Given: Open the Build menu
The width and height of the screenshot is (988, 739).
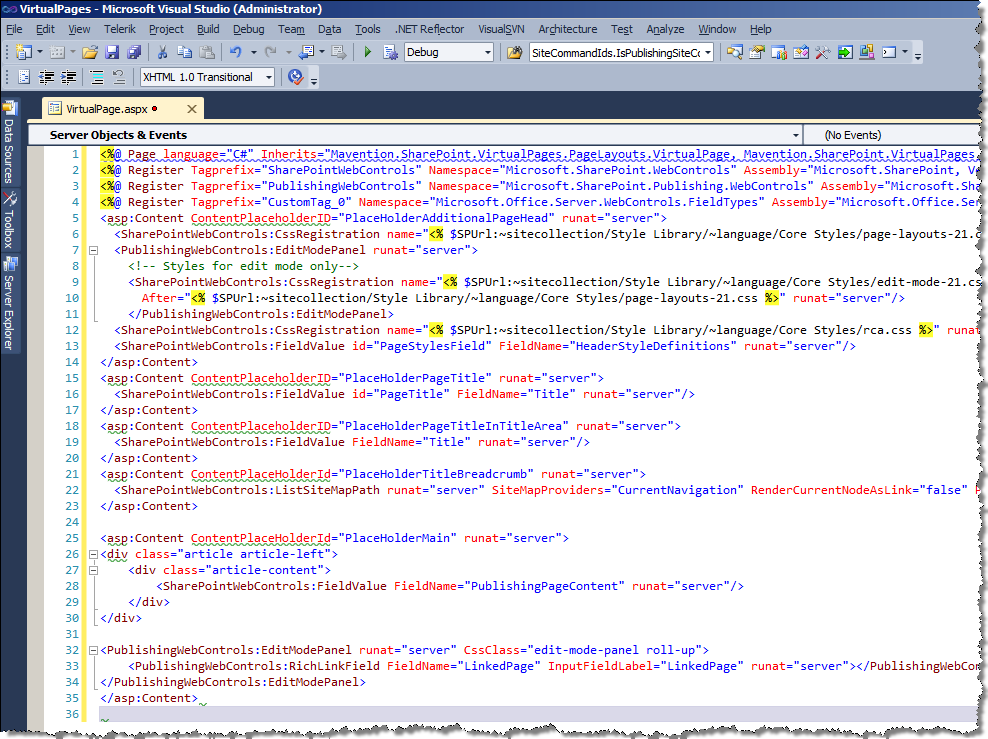Looking at the screenshot, I should [x=208, y=29].
